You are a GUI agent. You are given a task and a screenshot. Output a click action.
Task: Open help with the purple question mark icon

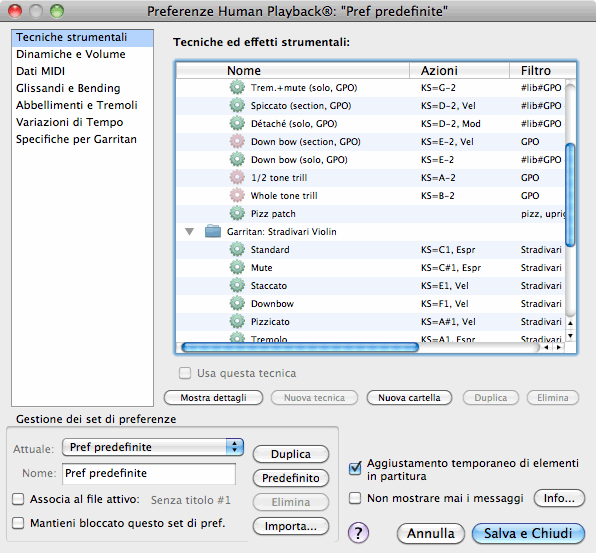(358, 532)
